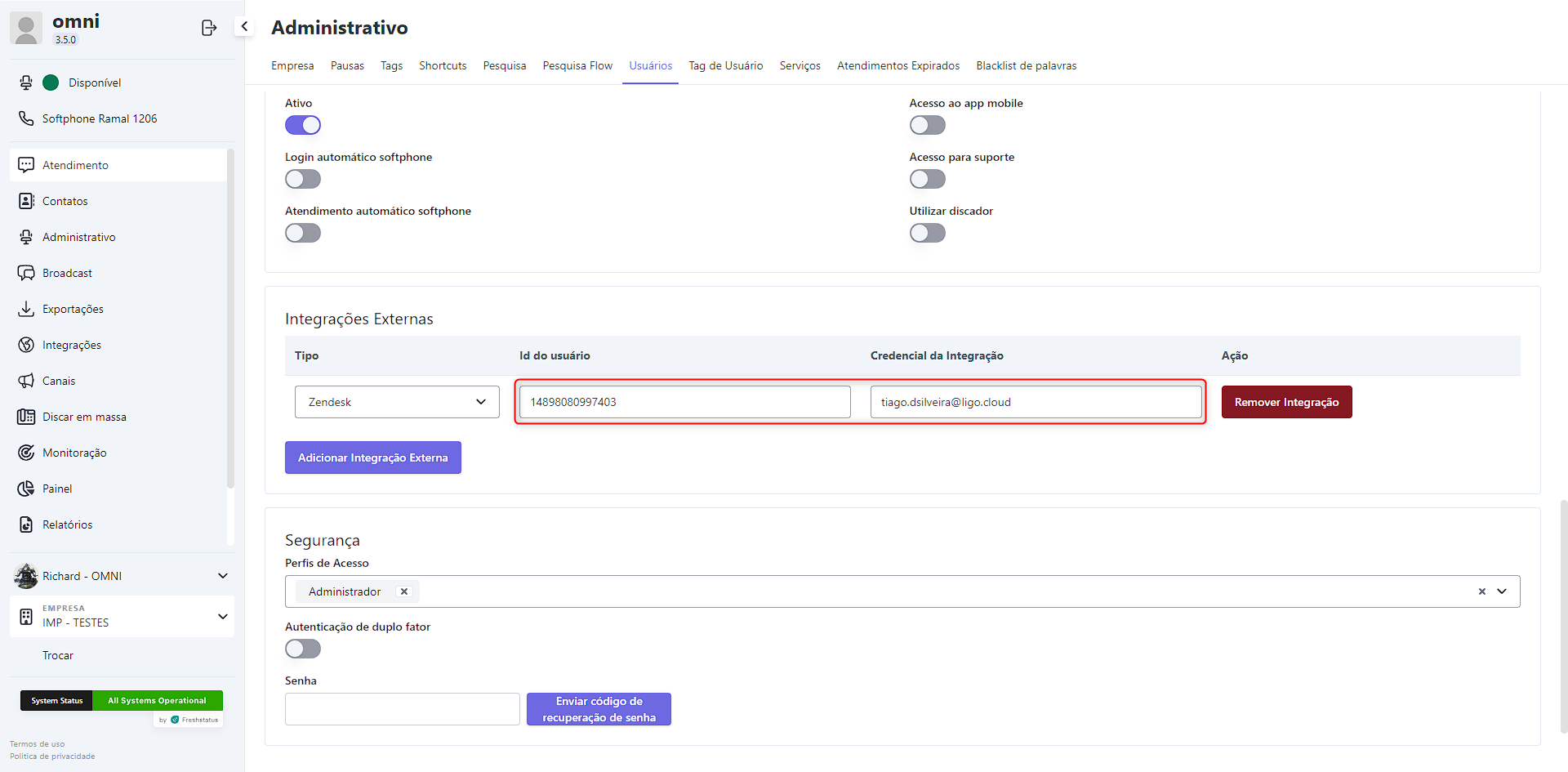Switch to the Pesquisa tab
The height and width of the screenshot is (772, 1568).
tap(505, 65)
